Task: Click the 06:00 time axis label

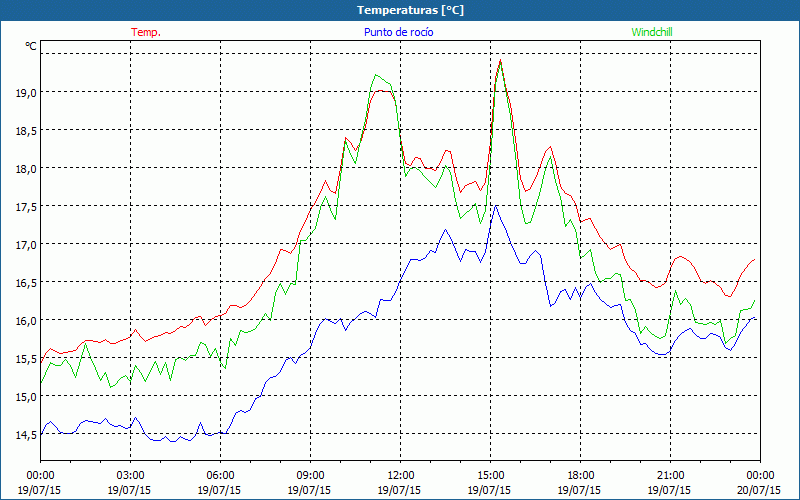Action: point(220,476)
